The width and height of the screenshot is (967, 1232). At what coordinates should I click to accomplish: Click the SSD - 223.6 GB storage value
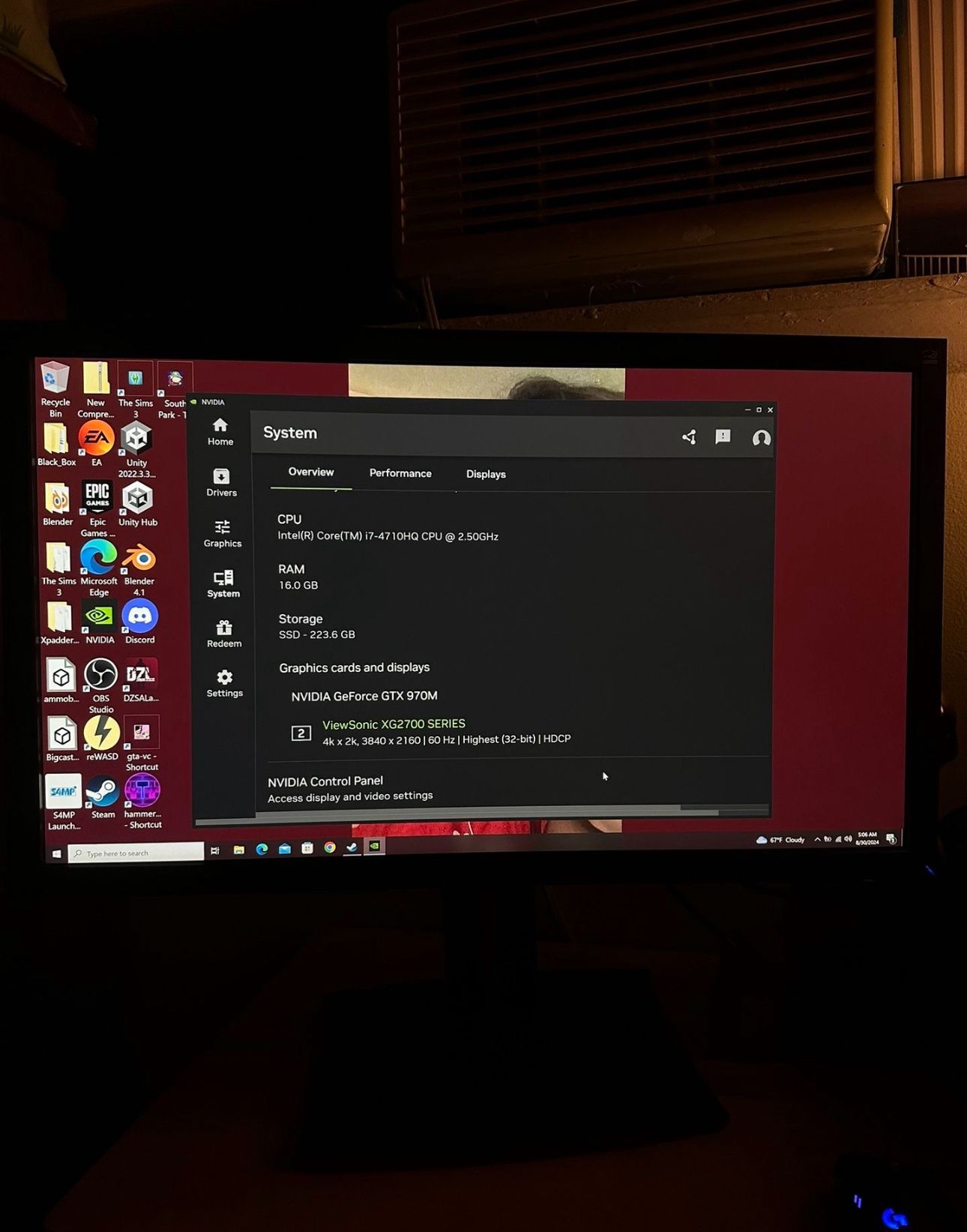tap(317, 635)
